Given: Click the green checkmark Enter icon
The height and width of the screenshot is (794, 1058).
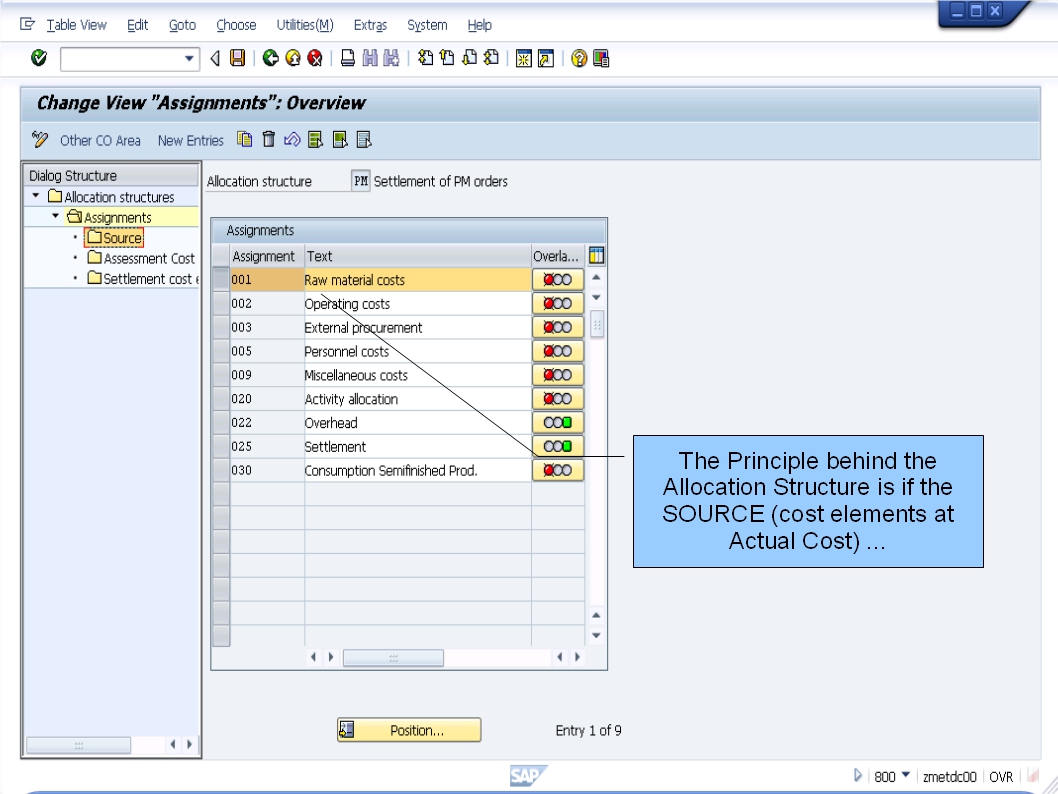Looking at the screenshot, I should 39,58.
